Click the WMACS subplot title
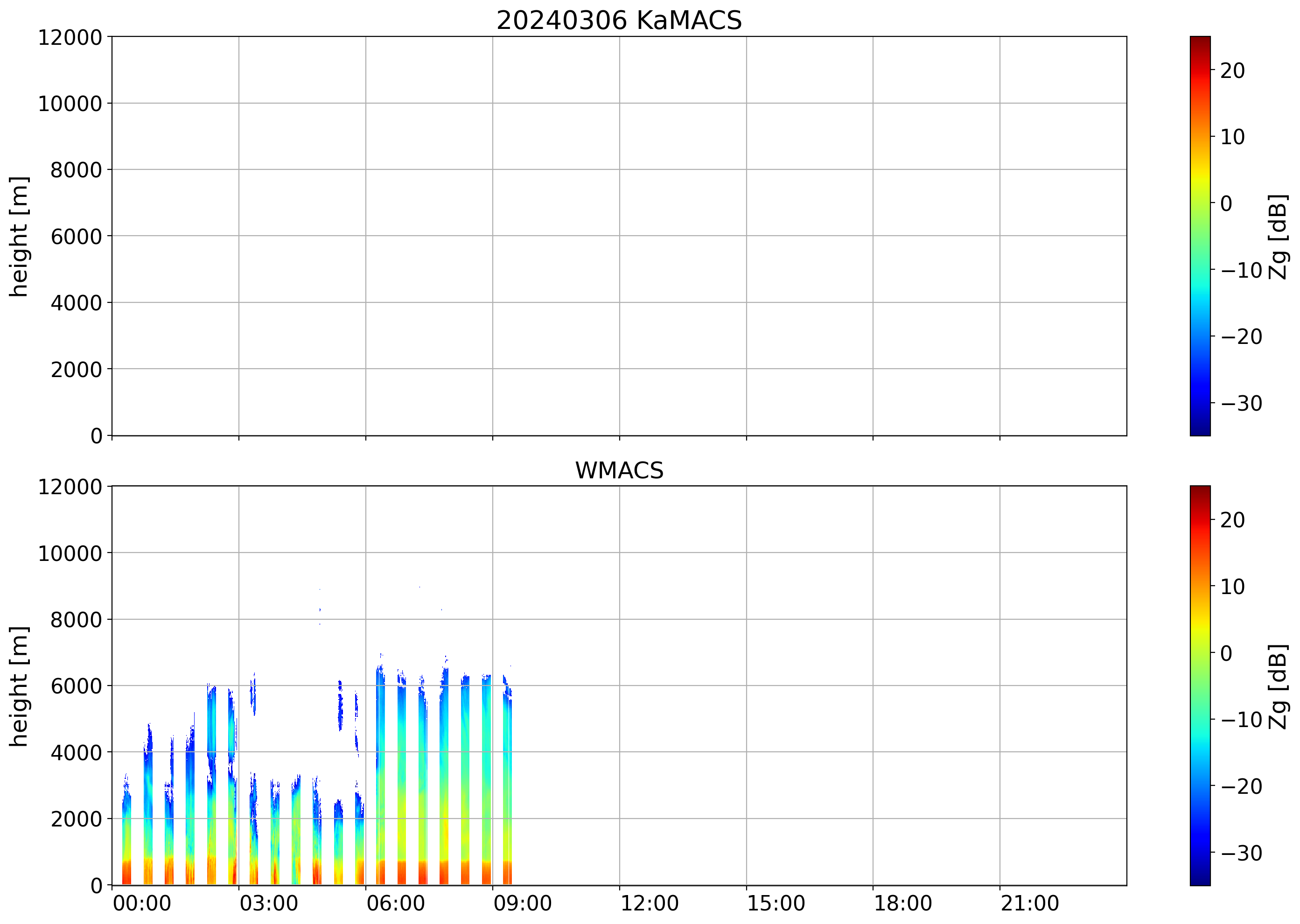Viewport: 1300px width, 924px height. 619,470
